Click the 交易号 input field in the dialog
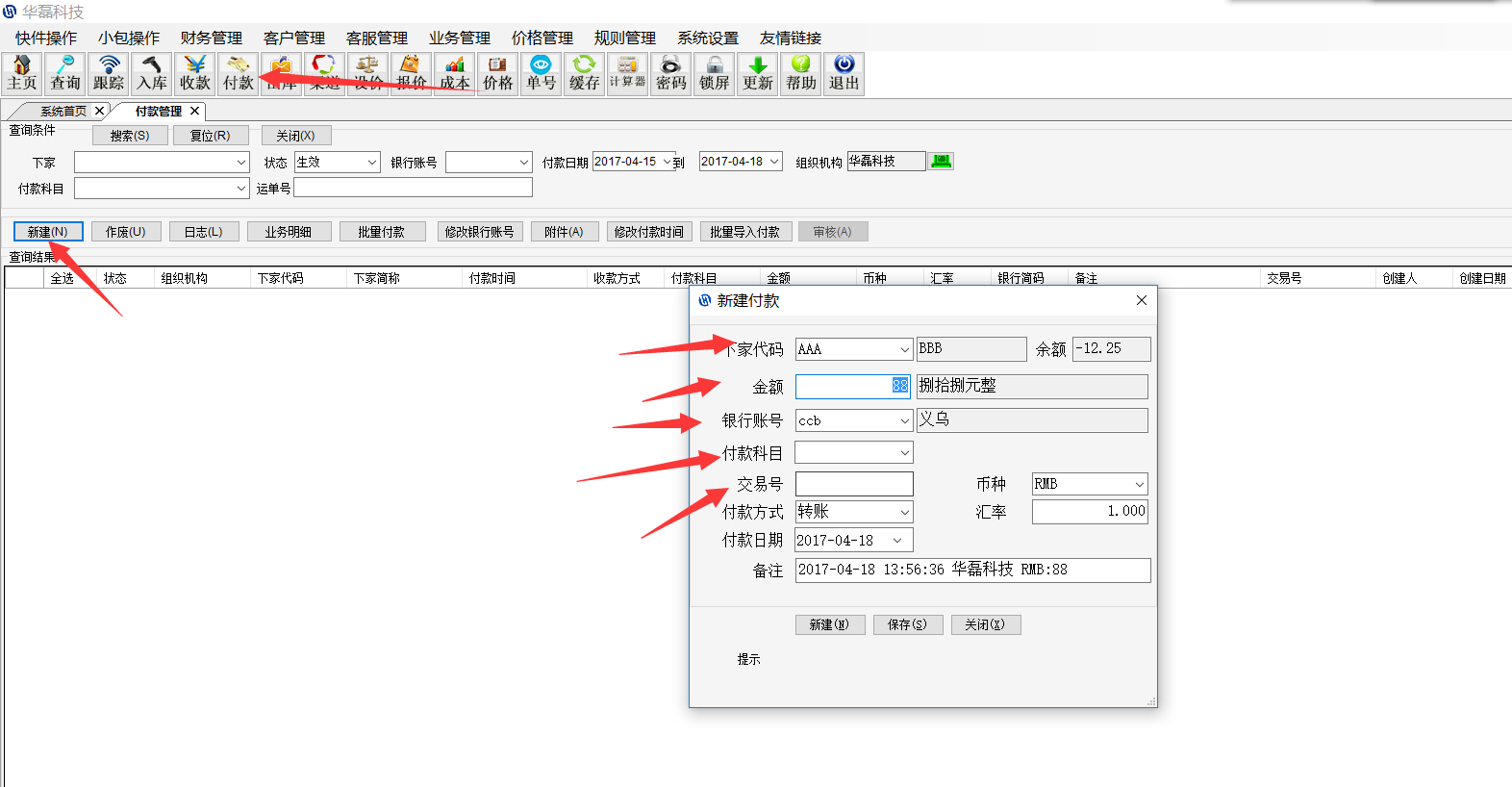This screenshot has width=1512, height=787. (x=854, y=484)
